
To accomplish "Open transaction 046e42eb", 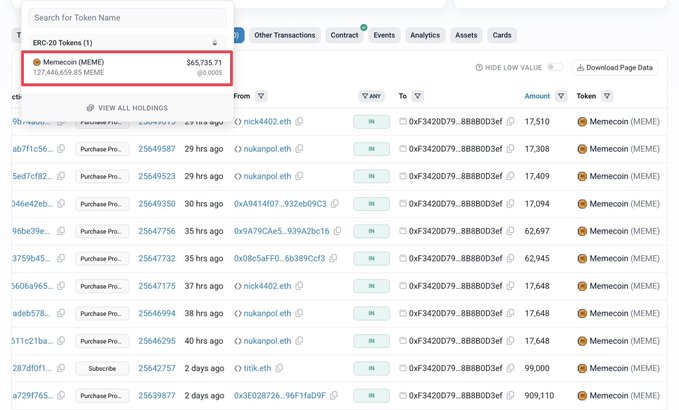I will [x=33, y=203].
